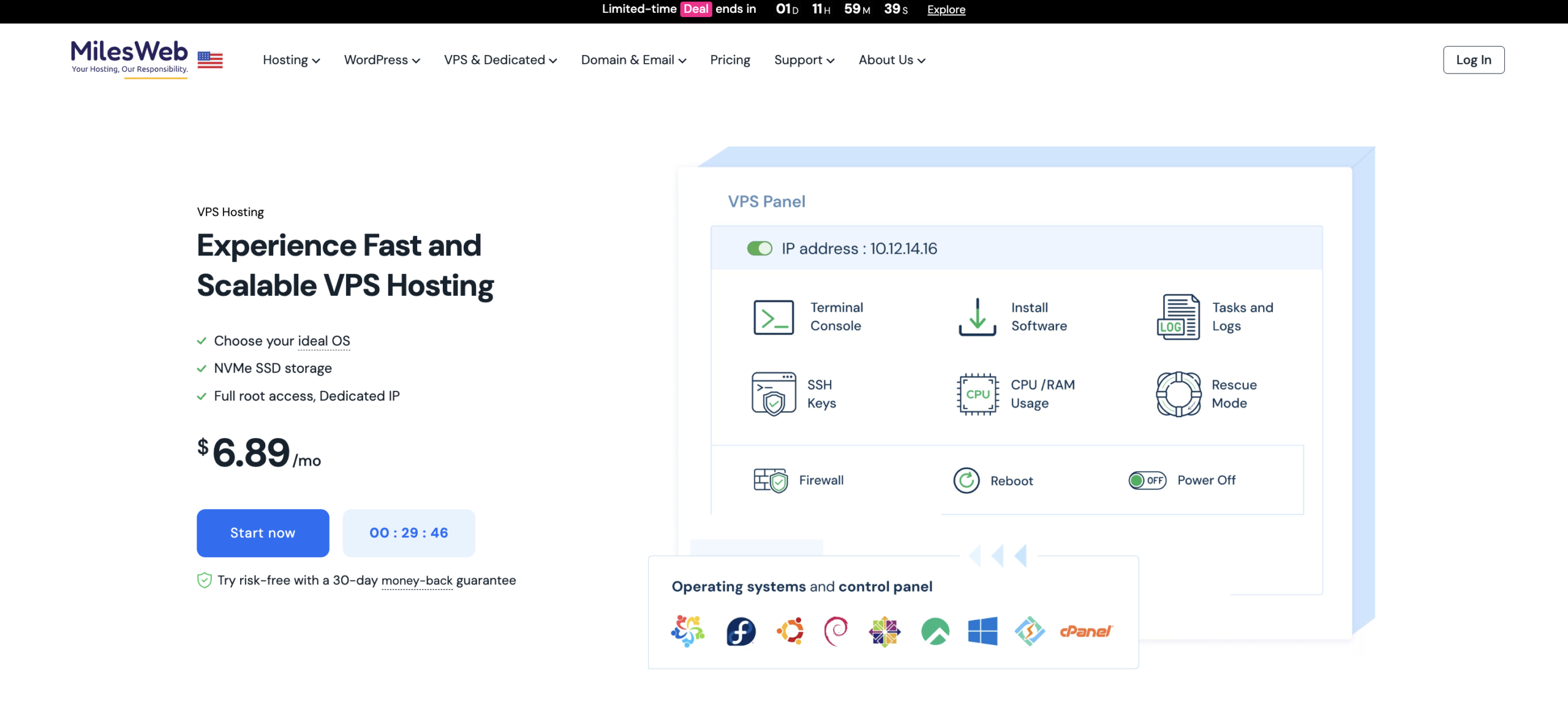Click the Explore deal link
Image resolution: width=1568 pixels, height=721 pixels.
(946, 10)
